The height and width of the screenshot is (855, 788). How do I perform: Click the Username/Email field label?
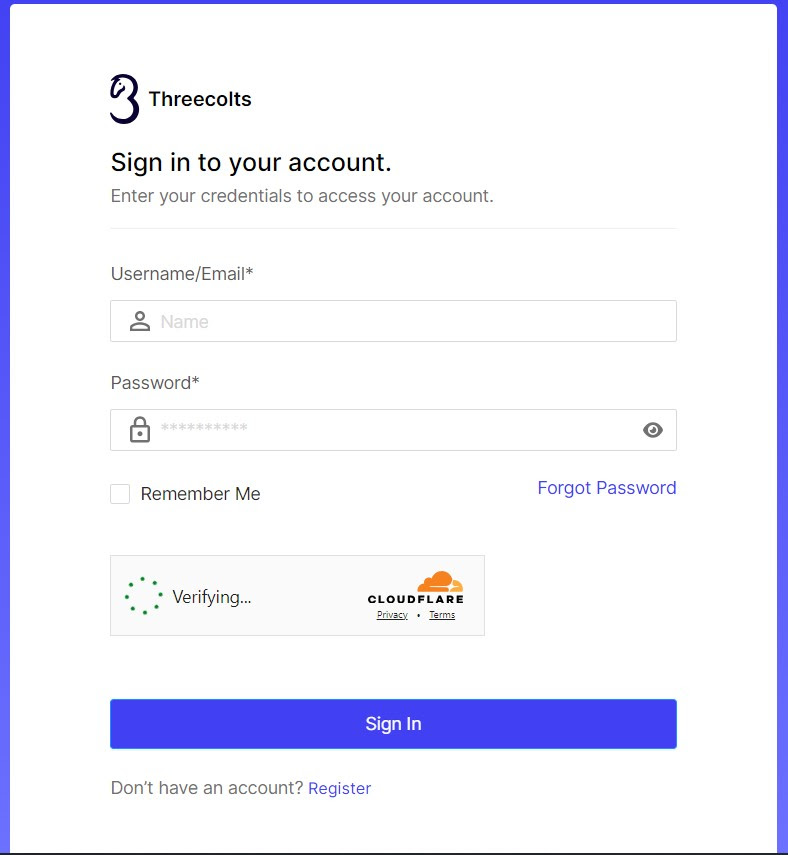click(x=182, y=274)
